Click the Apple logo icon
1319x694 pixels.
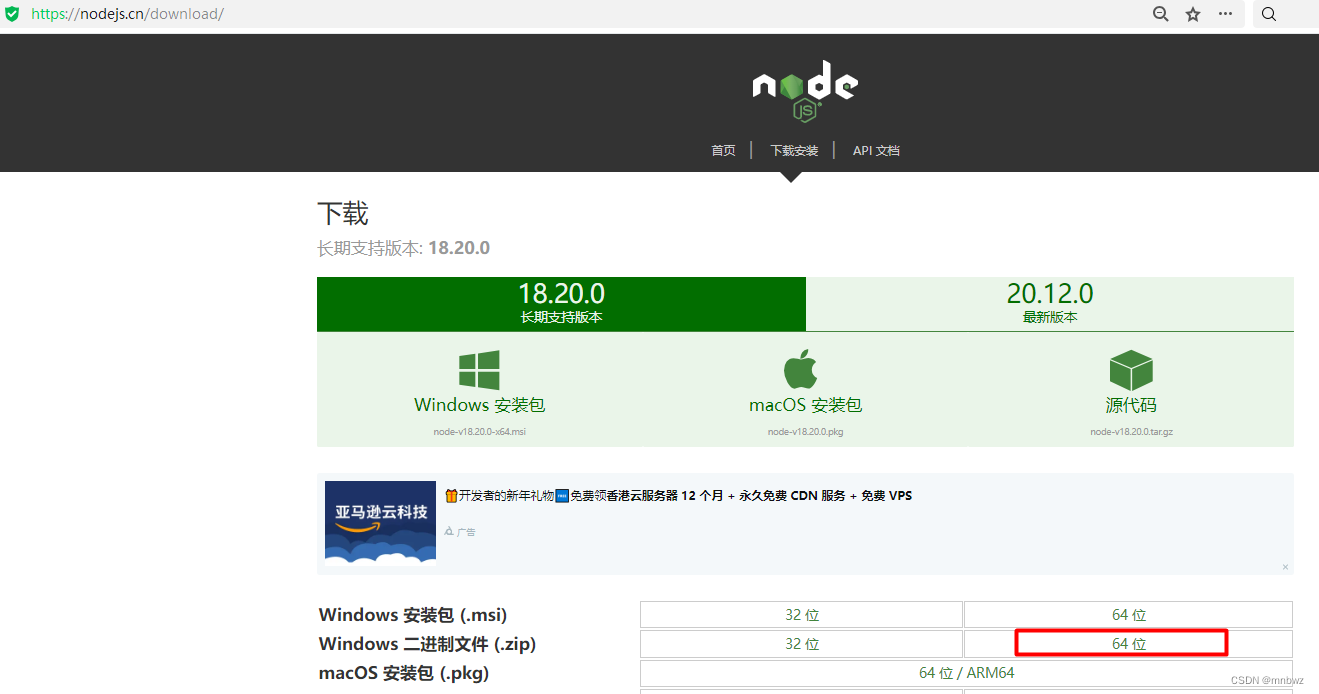tap(800, 369)
